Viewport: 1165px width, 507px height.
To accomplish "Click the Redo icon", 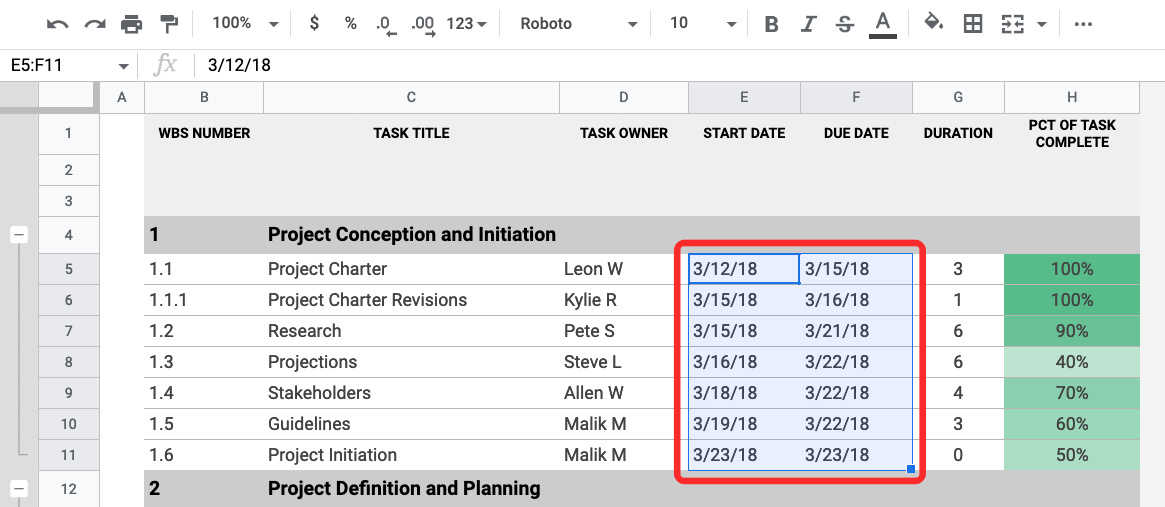I will click(94, 24).
